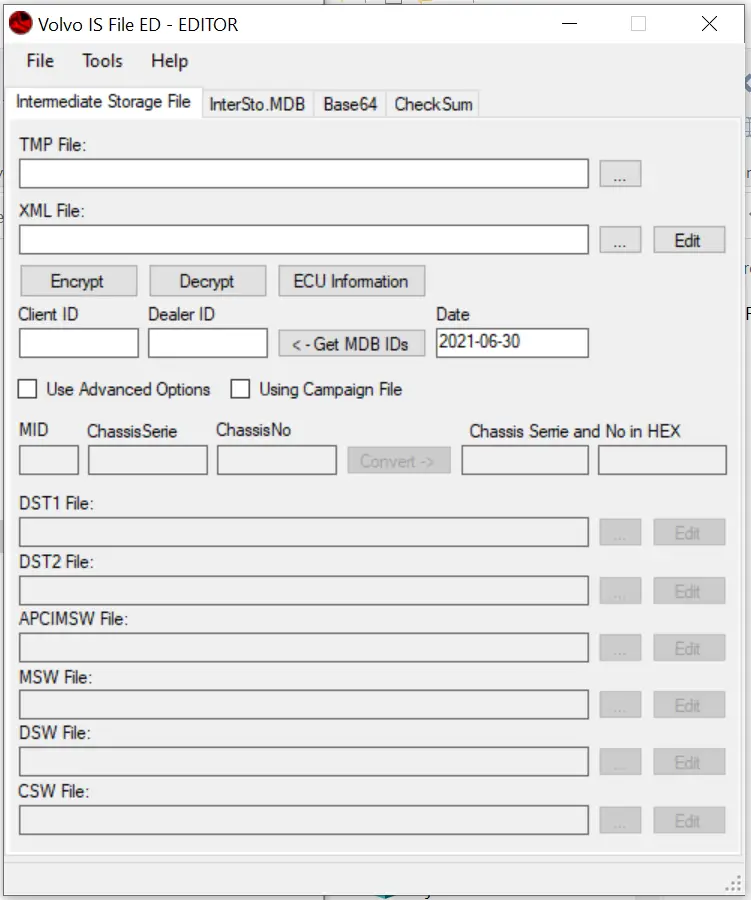
Task: Open the File menu
Action: (40, 61)
